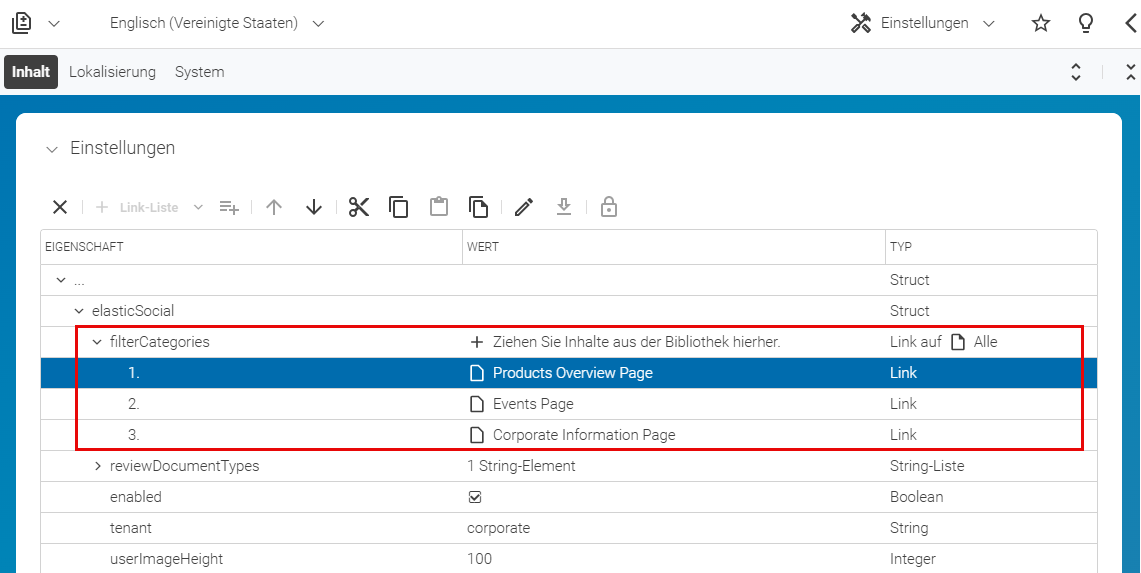
Task: Collapse the filterCategories node
Action: click(x=97, y=342)
